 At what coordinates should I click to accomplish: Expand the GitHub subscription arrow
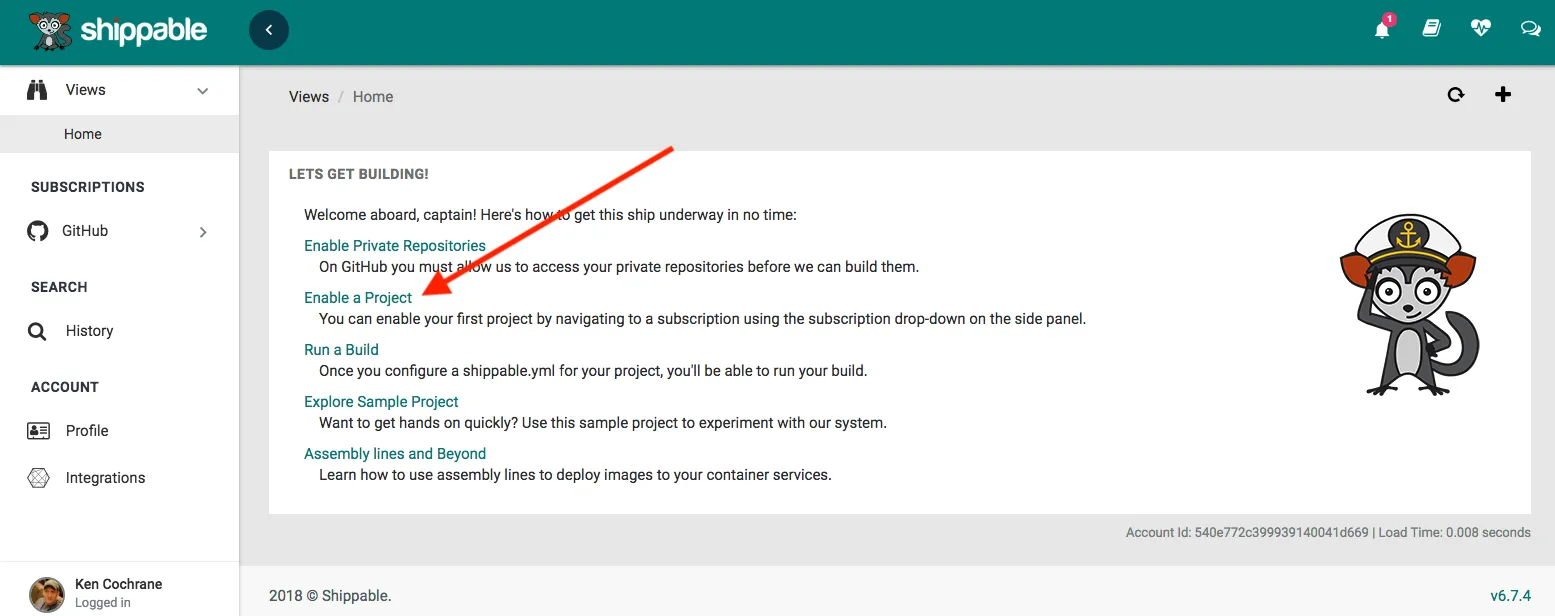click(x=203, y=232)
